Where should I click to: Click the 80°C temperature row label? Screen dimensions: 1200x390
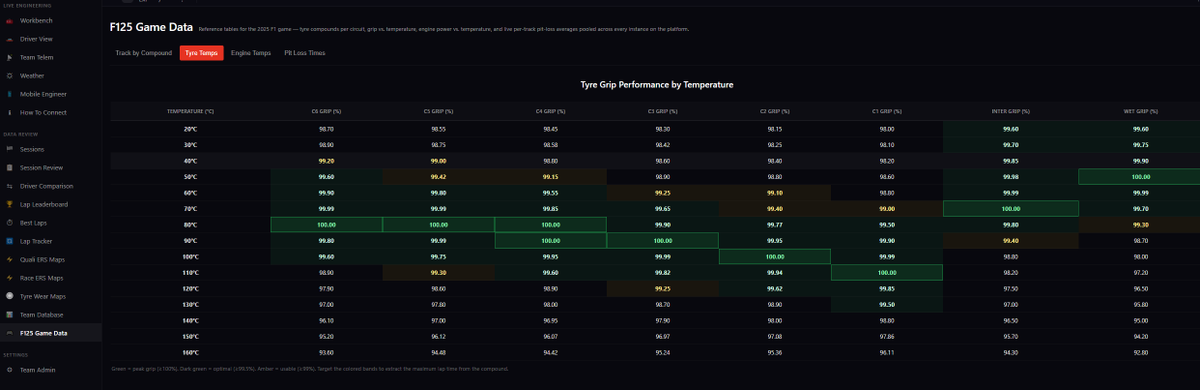pyautogui.click(x=190, y=225)
